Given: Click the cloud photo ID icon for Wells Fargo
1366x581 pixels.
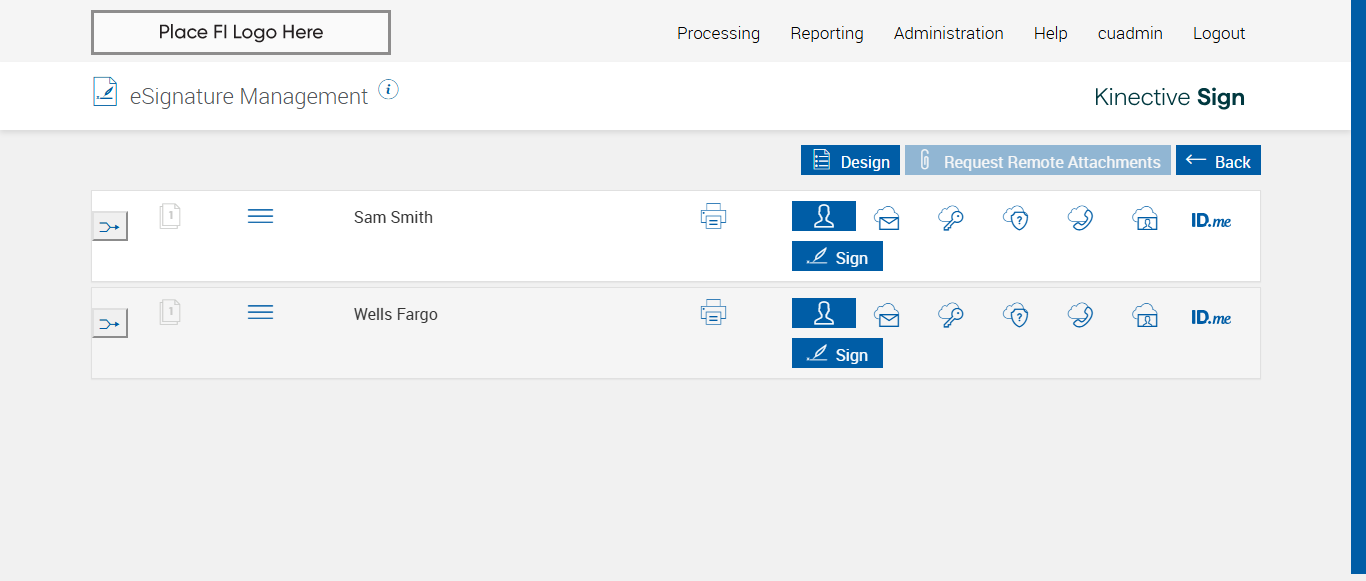Looking at the screenshot, I should pyautogui.click(x=1145, y=315).
